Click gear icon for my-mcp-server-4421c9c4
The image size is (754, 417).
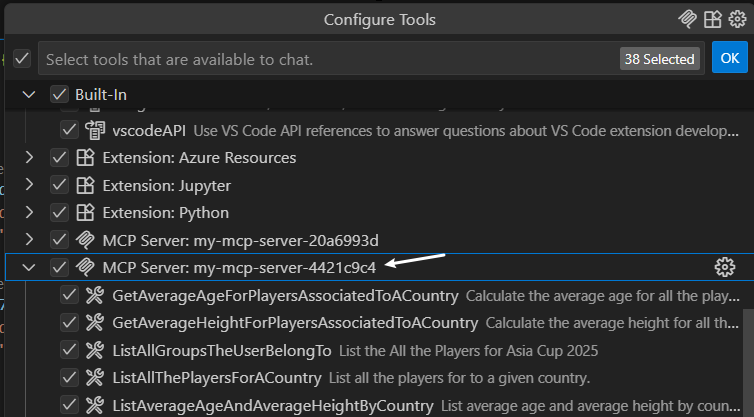[x=725, y=267]
